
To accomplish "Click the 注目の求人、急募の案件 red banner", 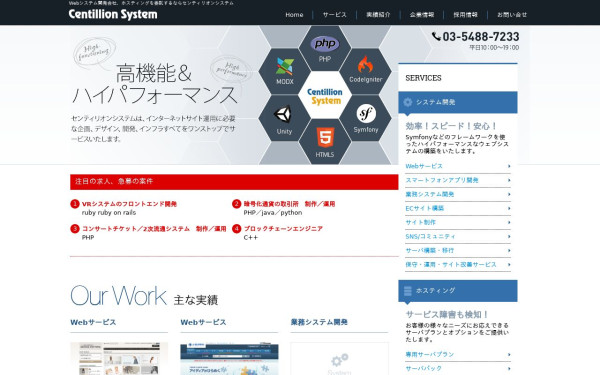I will pyautogui.click(x=234, y=182).
